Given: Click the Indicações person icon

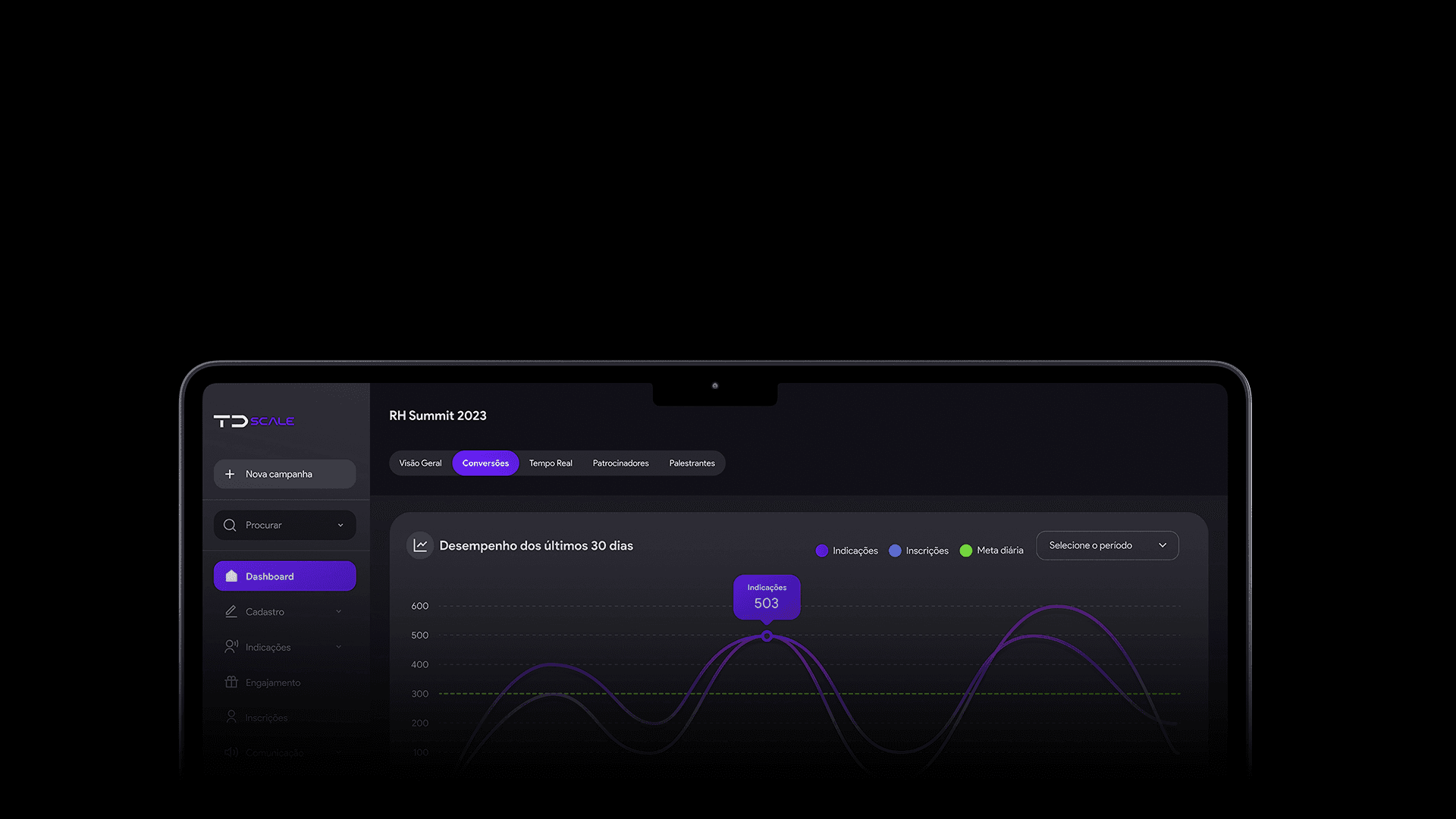Looking at the screenshot, I should (231, 647).
